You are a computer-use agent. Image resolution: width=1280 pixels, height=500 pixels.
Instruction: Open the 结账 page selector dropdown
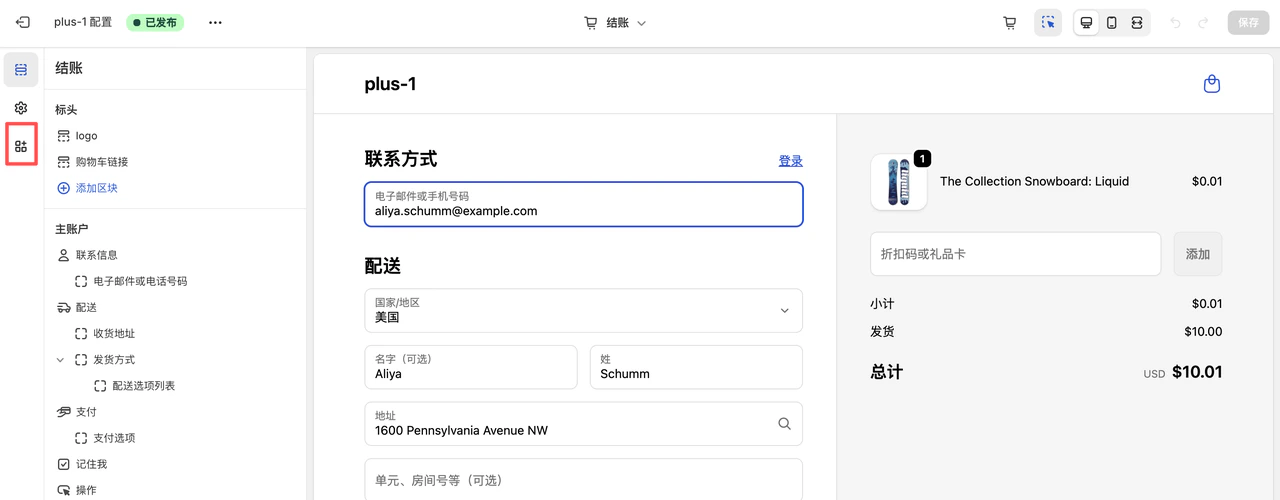pyautogui.click(x=616, y=22)
